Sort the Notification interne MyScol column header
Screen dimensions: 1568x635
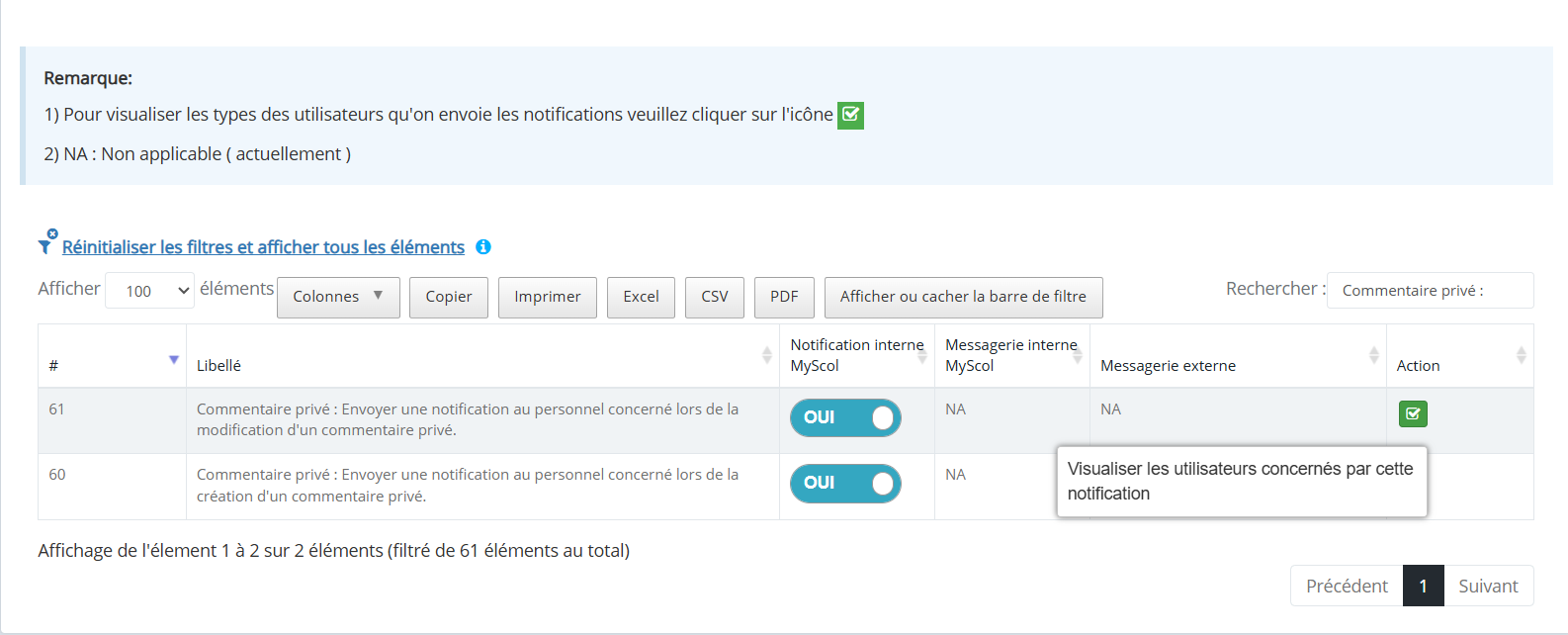856,355
